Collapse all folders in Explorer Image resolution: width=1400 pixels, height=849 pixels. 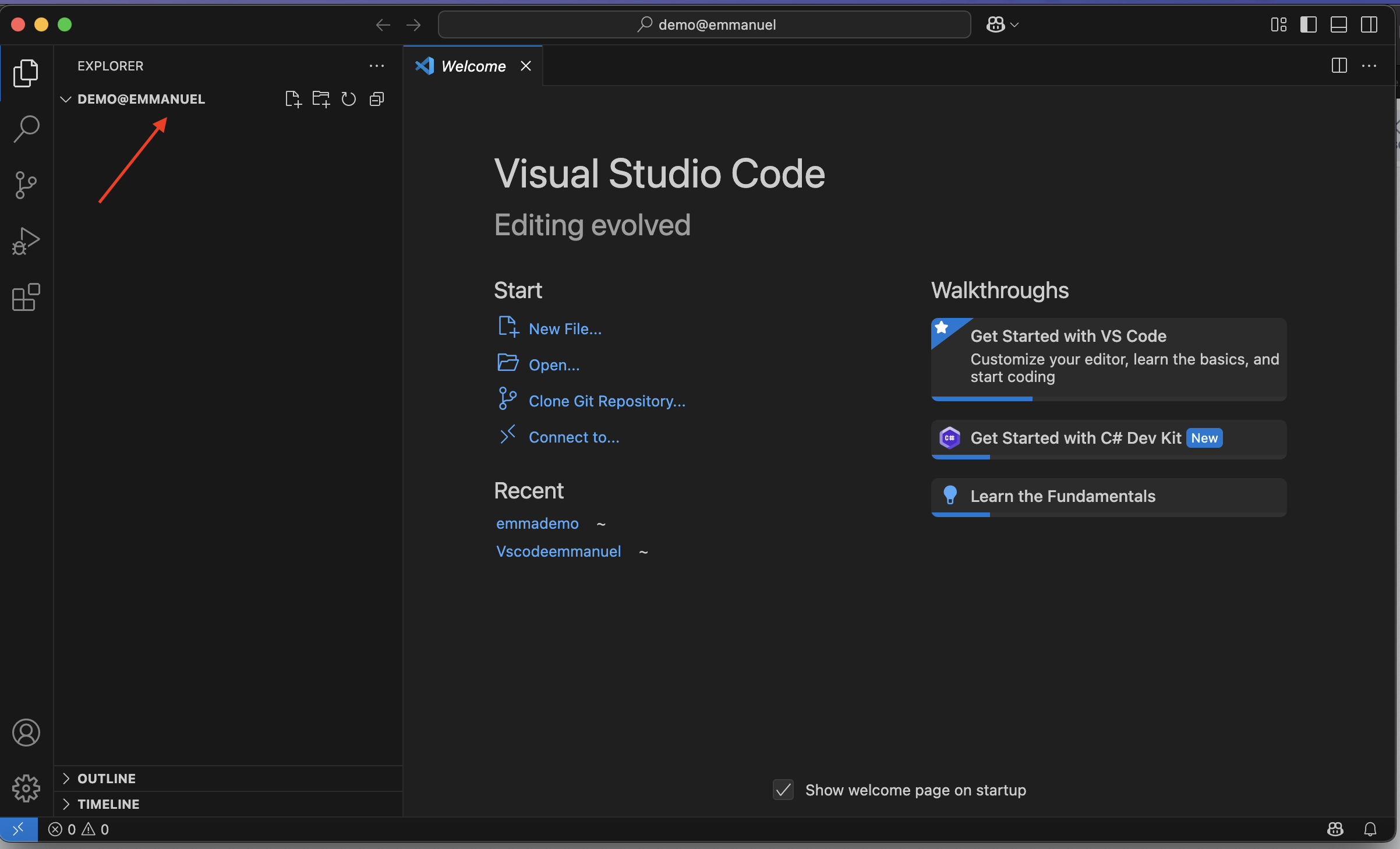pyautogui.click(x=377, y=99)
